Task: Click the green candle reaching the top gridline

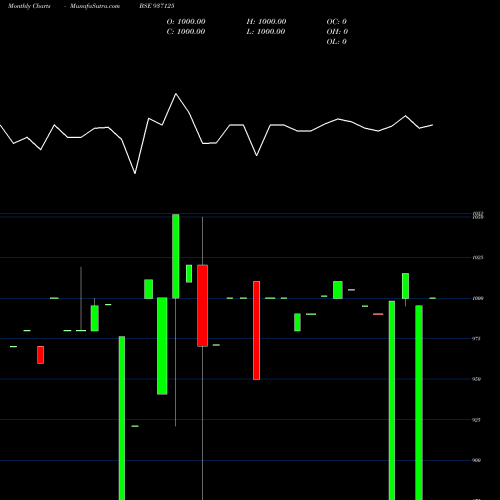Action: click(x=176, y=256)
